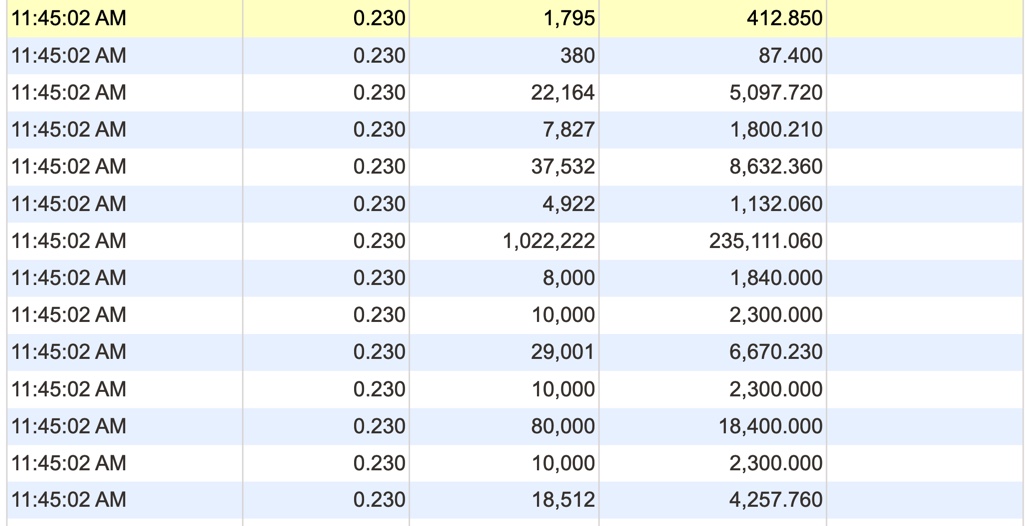This screenshot has height=526, width=1026.
Task: Select the volume cell showing 29,001
Action: tap(562, 352)
